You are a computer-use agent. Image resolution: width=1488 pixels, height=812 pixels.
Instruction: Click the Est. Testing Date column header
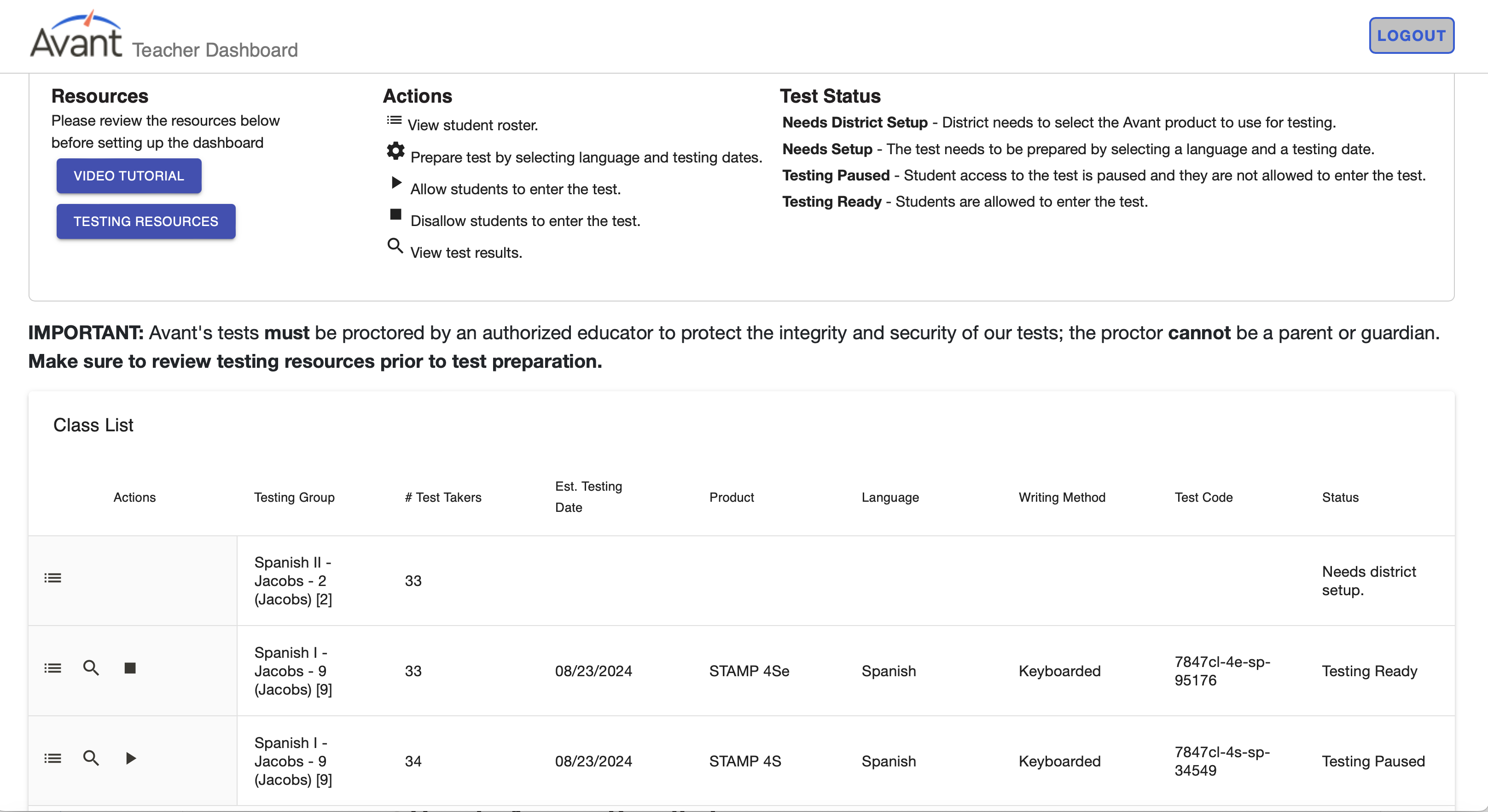tap(588, 497)
